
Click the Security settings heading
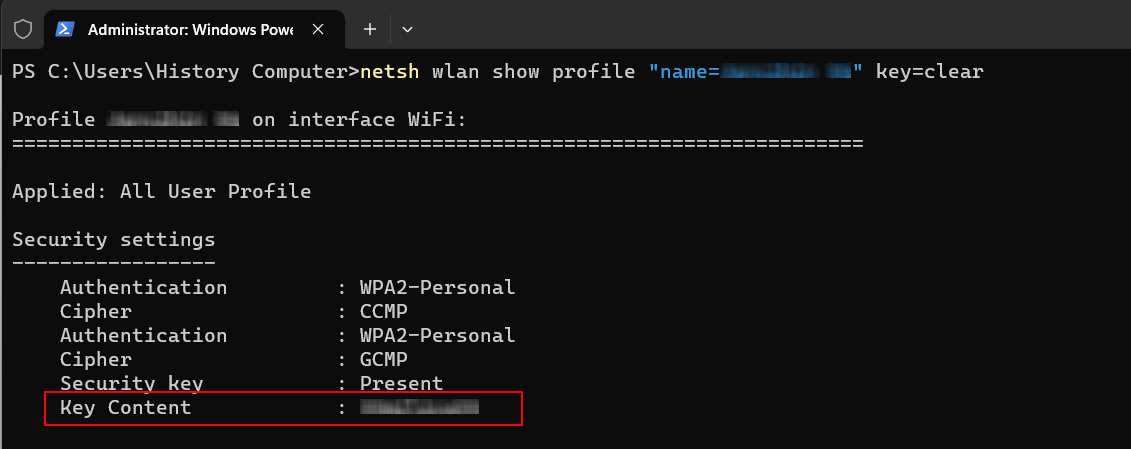tap(113, 240)
